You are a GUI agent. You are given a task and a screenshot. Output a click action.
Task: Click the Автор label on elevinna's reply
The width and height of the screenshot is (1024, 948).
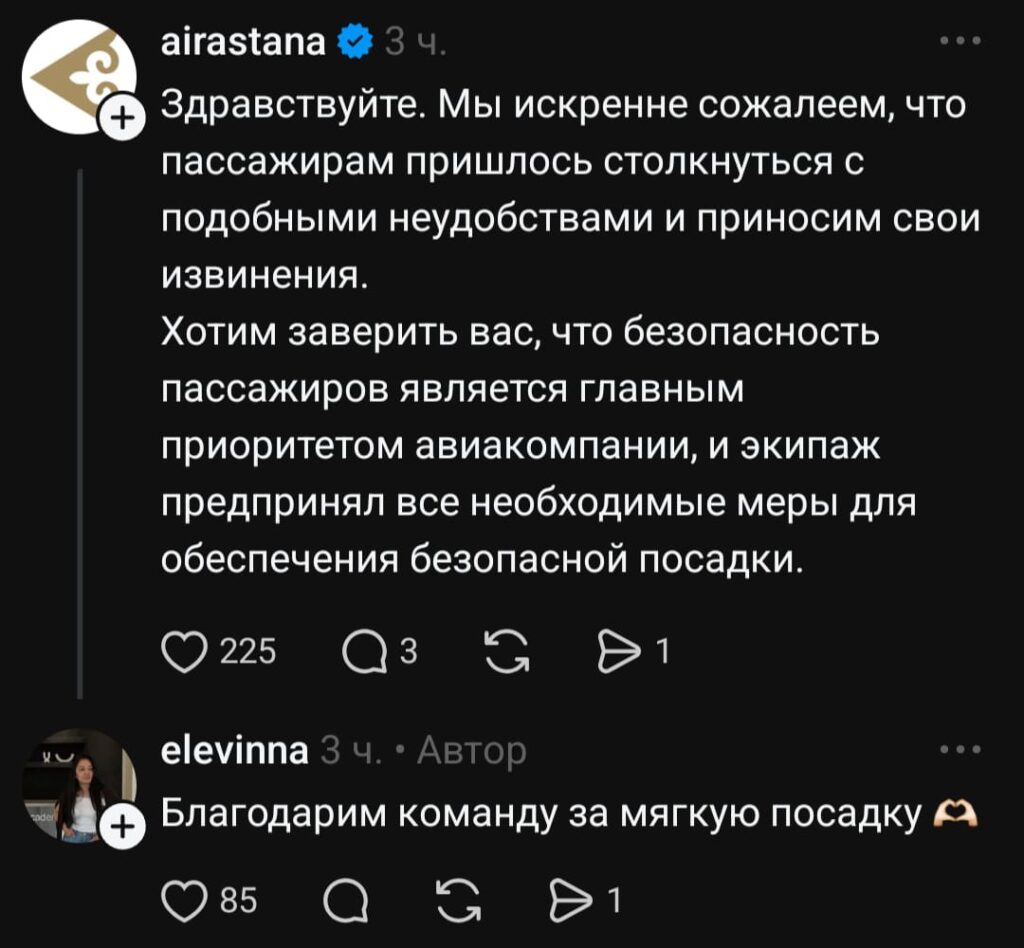pyautogui.click(x=471, y=750)
